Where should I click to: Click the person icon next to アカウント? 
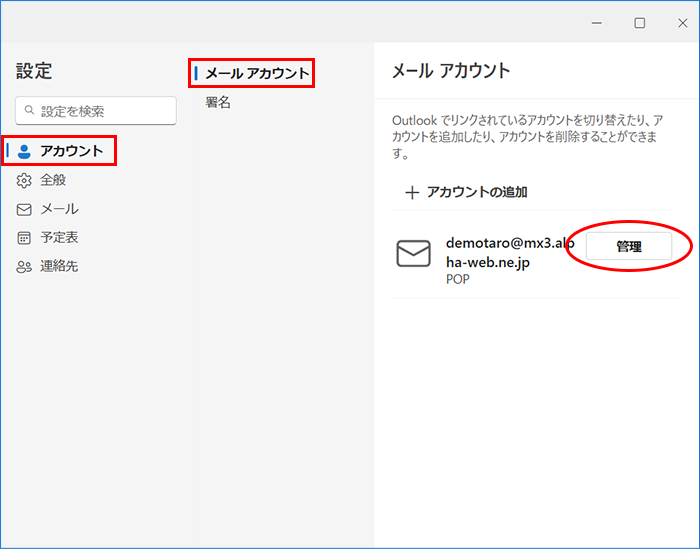[24, 151]
